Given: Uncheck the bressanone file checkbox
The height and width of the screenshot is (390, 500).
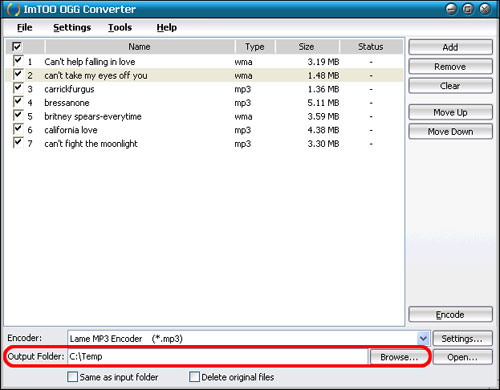Looking at the screenshot, I should point(18,102).
